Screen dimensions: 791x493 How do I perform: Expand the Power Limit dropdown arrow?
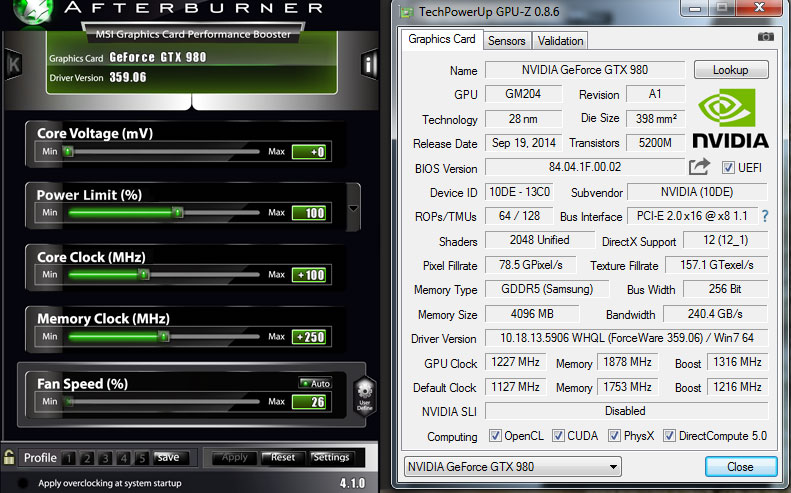353,207
